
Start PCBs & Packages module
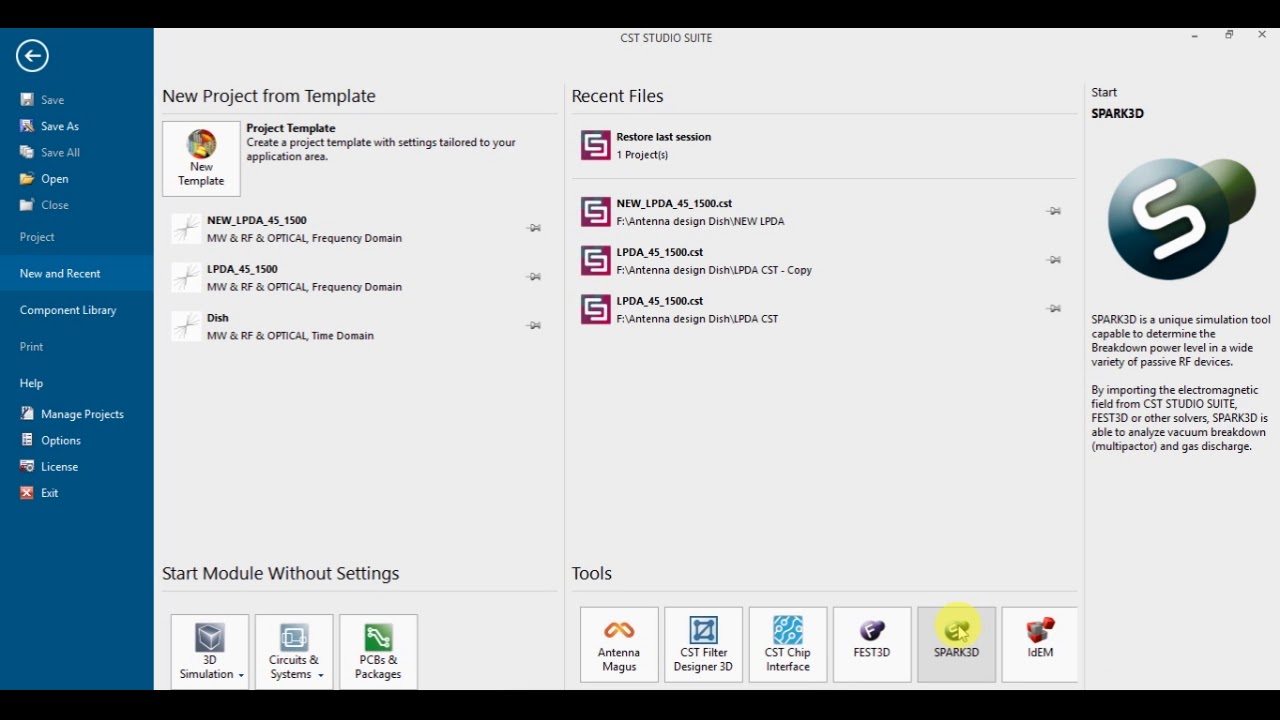pyautogui.click(x=378, y=650)
